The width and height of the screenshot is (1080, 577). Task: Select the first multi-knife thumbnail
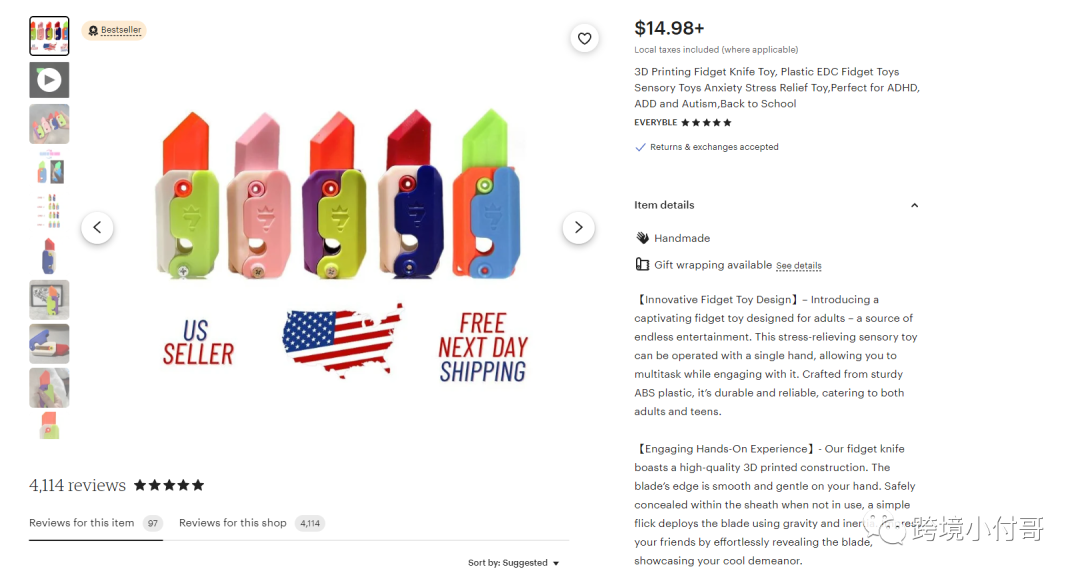[49, 36]
